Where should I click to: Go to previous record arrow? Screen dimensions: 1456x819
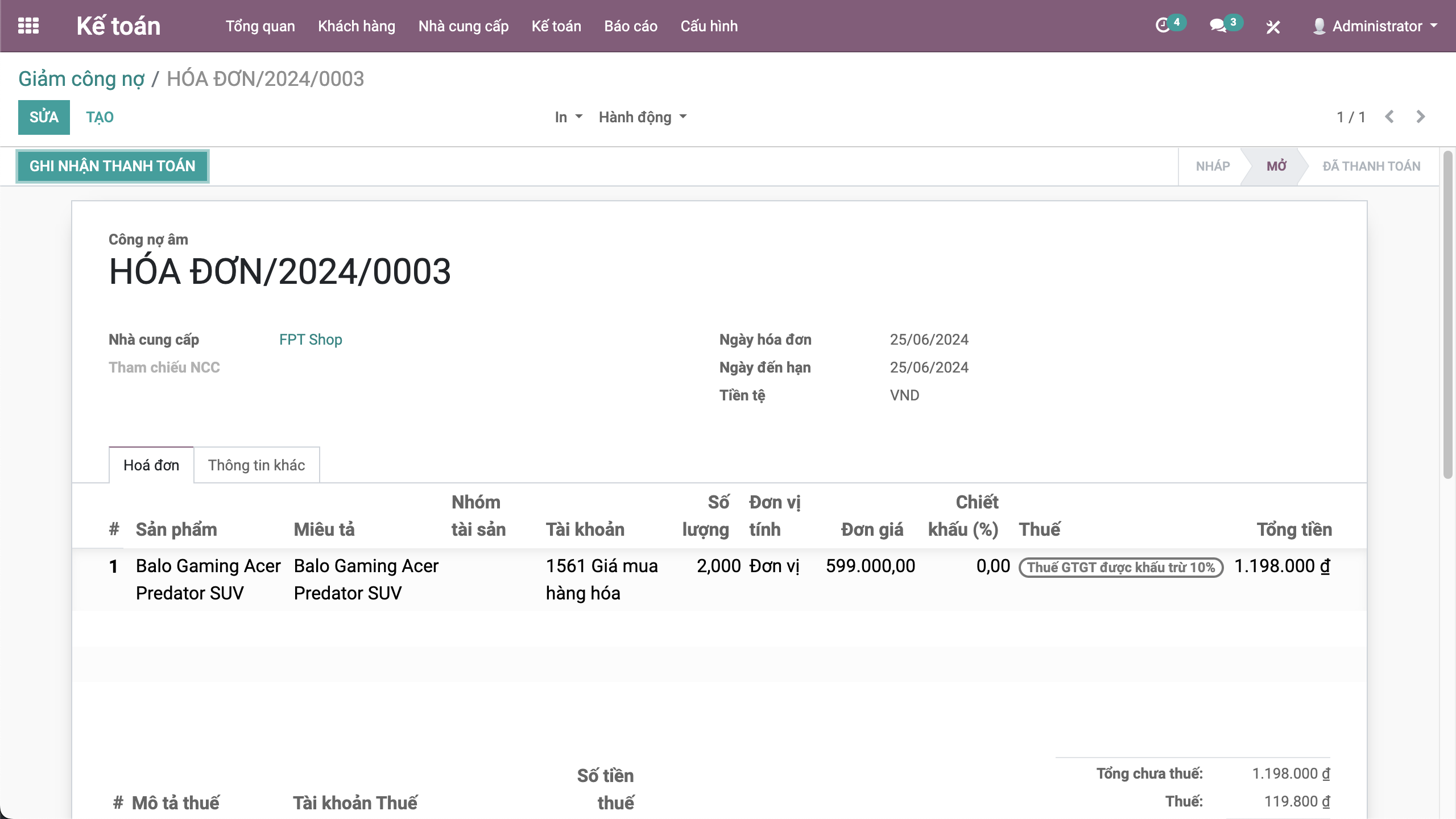coord(1389,117)
